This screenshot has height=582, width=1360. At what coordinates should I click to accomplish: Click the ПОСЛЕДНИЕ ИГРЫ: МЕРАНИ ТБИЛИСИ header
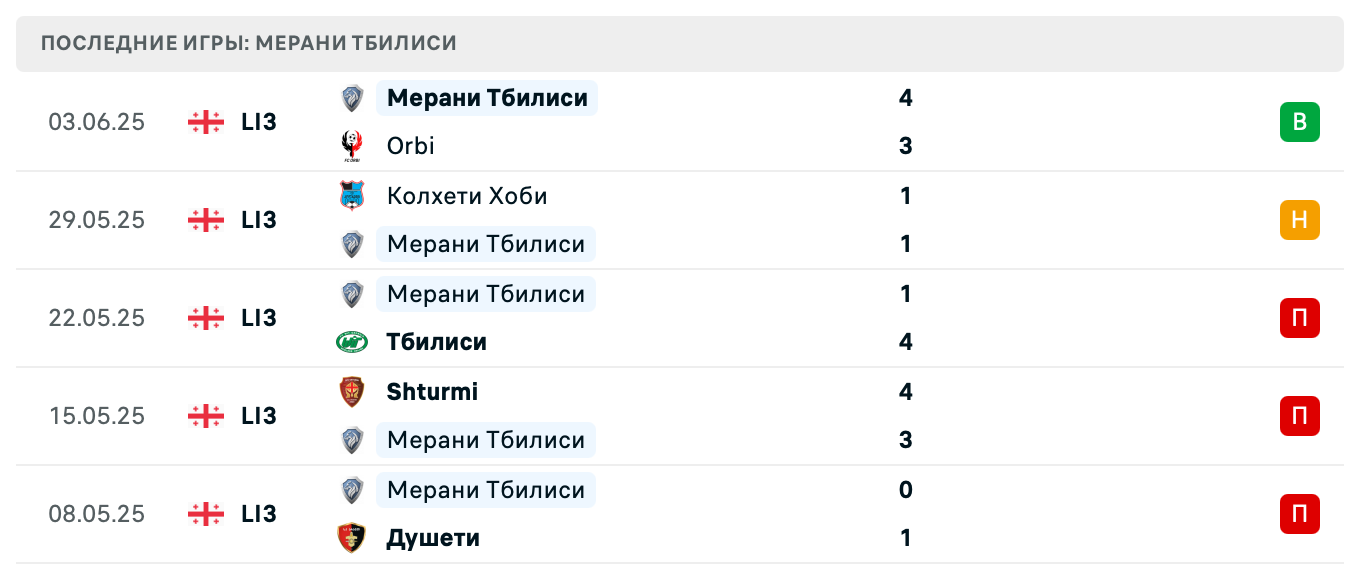(246, 43)
